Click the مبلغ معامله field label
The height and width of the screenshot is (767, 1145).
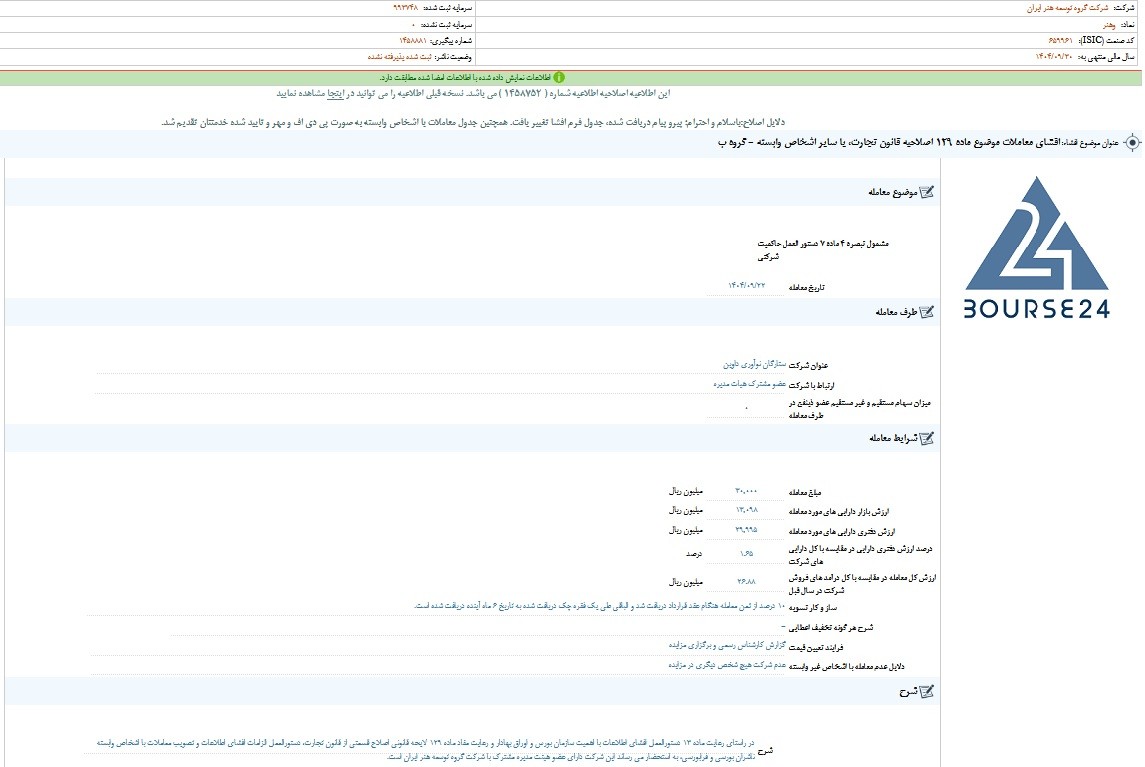(805, 492)
